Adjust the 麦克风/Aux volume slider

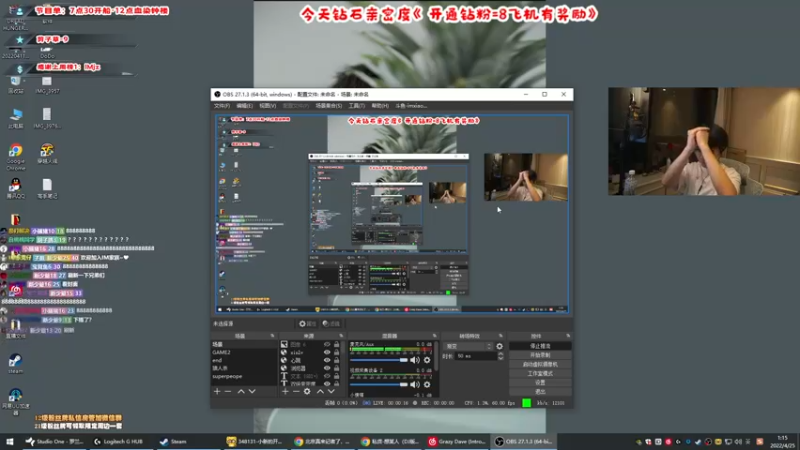point(379,360)
